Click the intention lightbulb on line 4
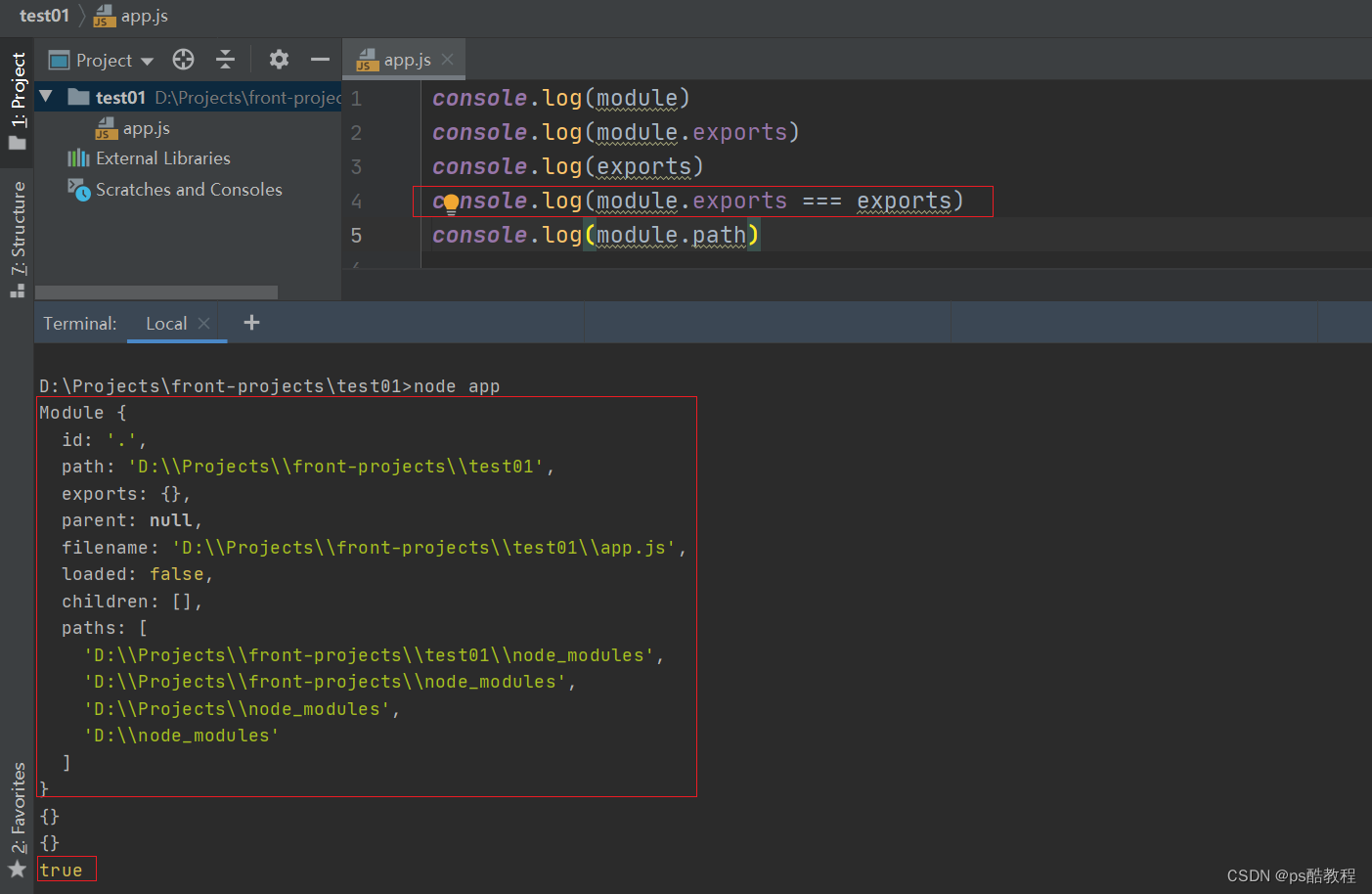The image size is (1372, 894). [x=451, y=204]
